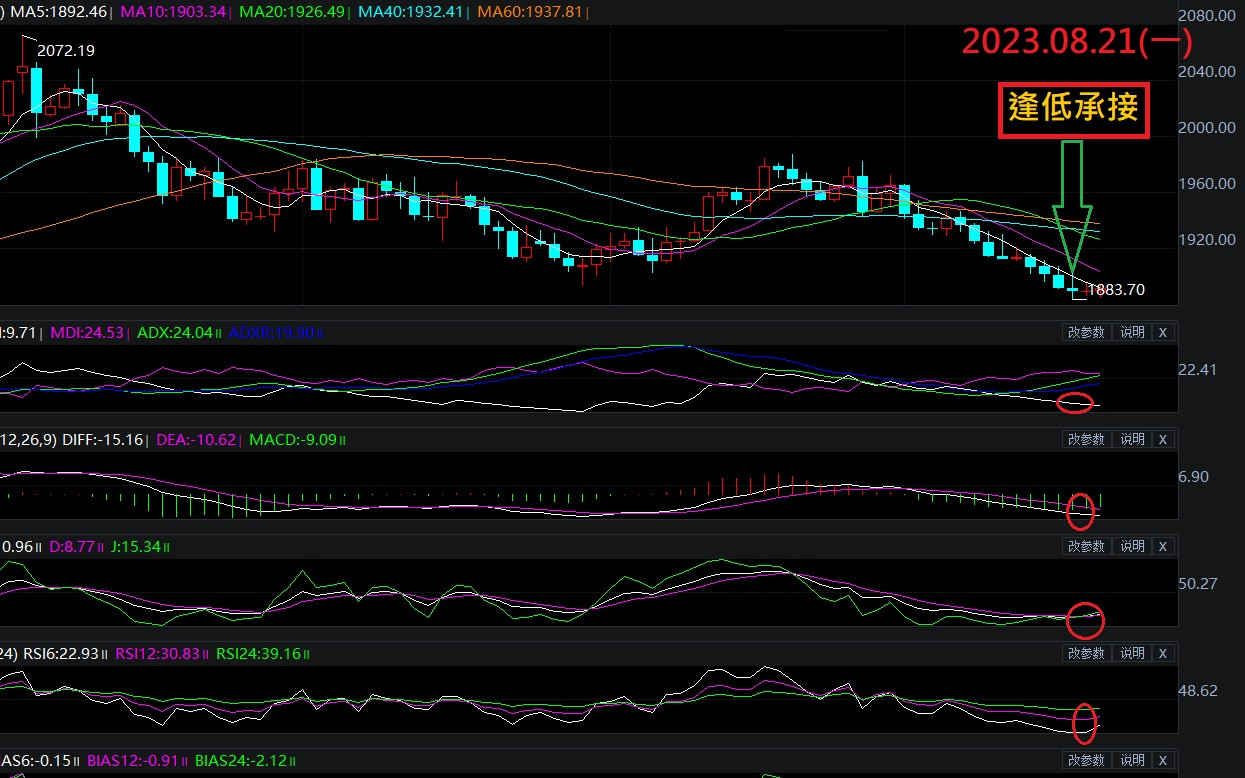1245x778 pixels.
Task: Click the small bars icon after ADX:24.04
Action: coord(218,333)
